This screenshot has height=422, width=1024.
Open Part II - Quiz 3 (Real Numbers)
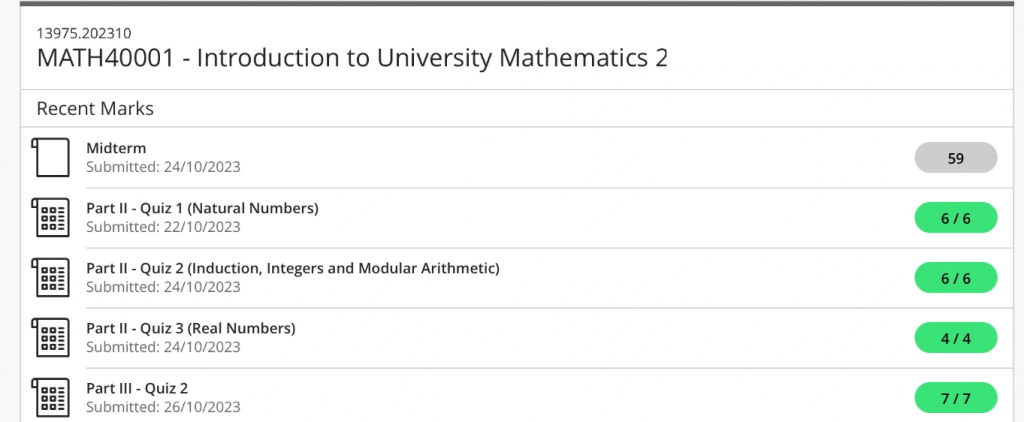pyautogui.click(x=191, y=329)
